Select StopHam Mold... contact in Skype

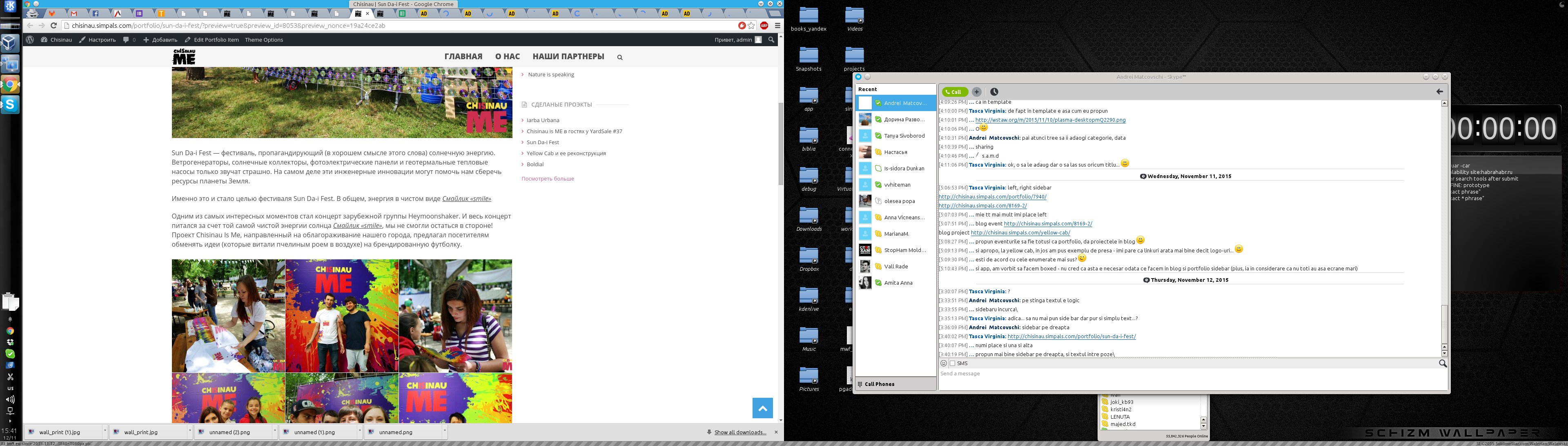pyautogui.click(x=896, y=250)
